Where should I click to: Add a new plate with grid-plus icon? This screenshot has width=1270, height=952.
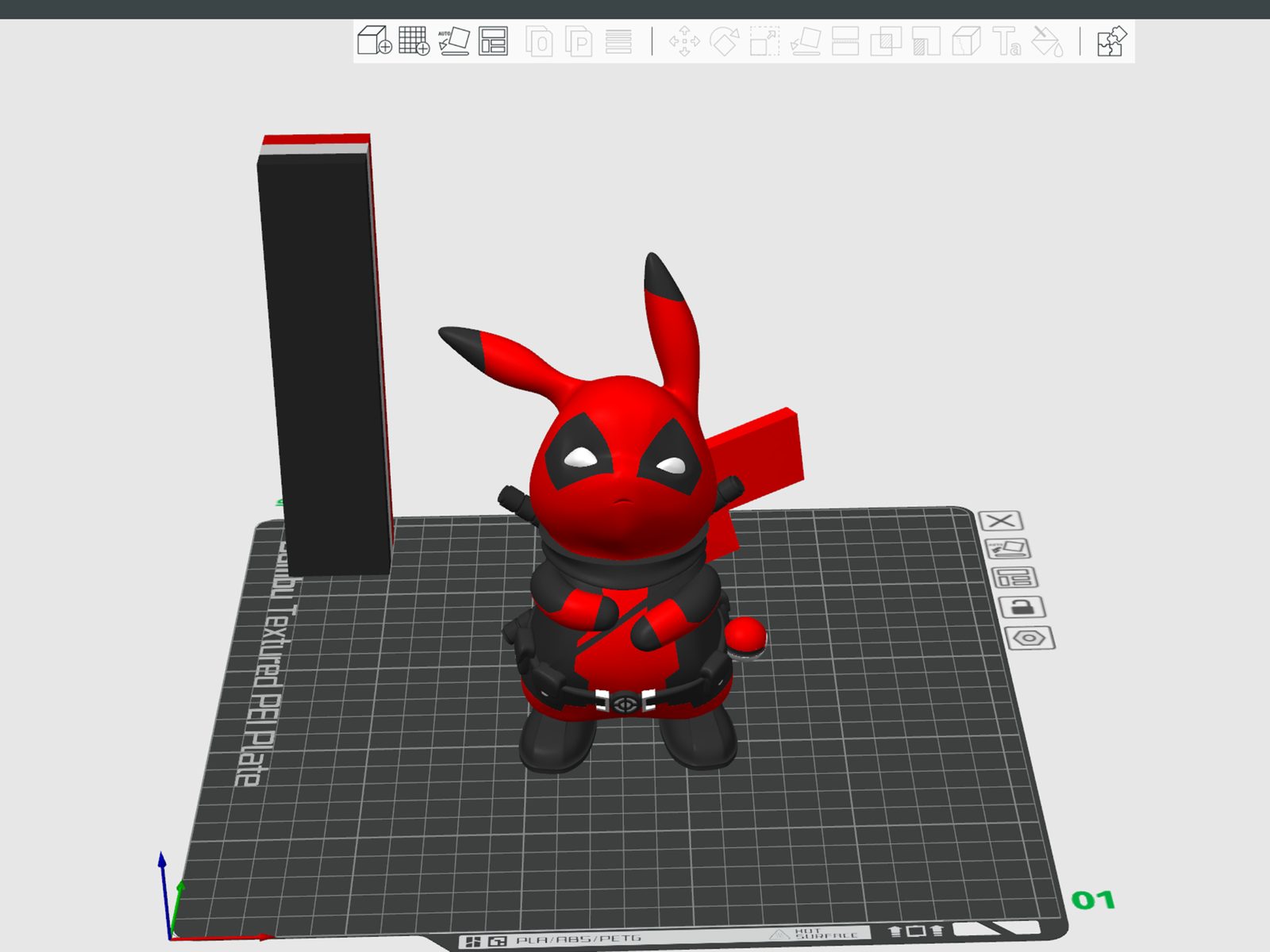click(x=414, y=40)
